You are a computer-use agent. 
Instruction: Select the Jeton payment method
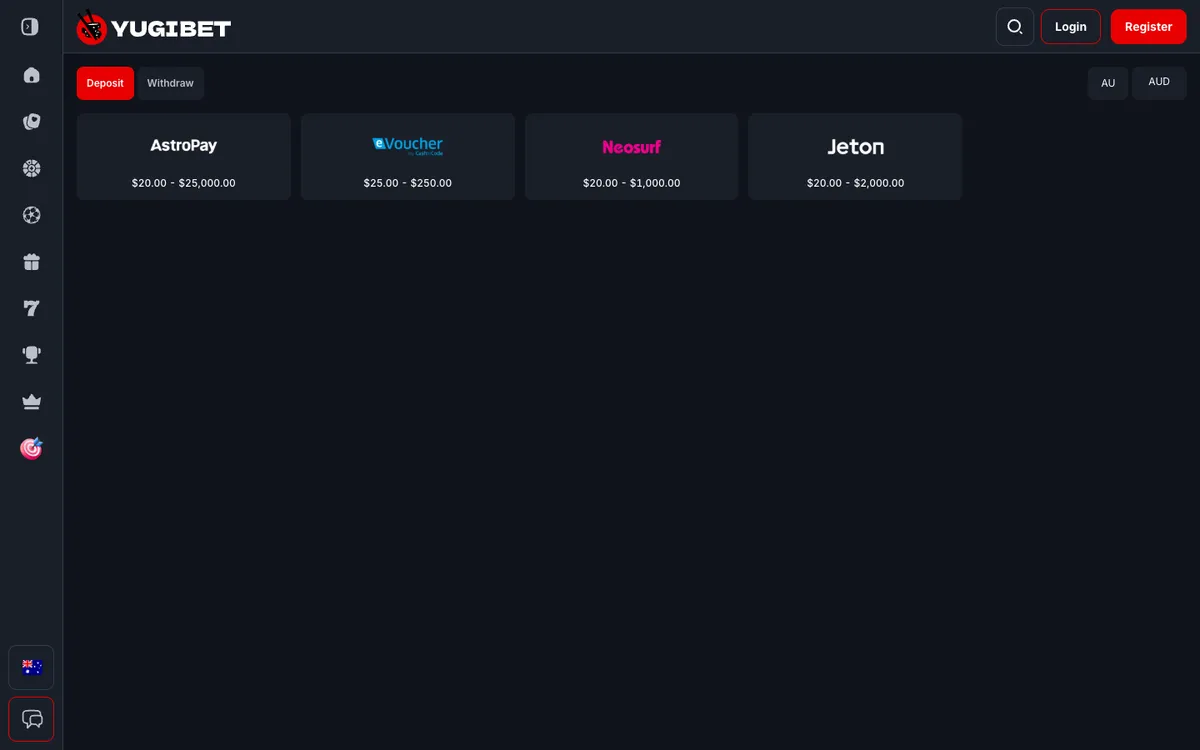(855, 156)
